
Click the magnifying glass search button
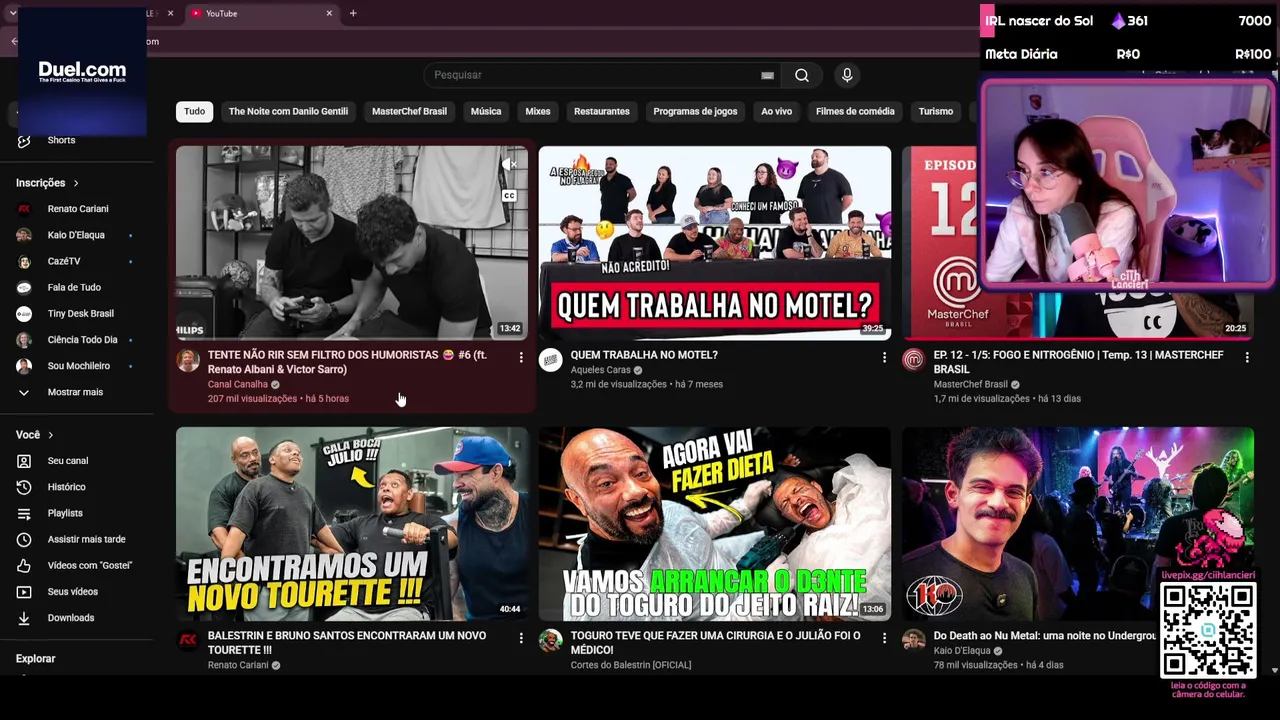pos(802,75)
